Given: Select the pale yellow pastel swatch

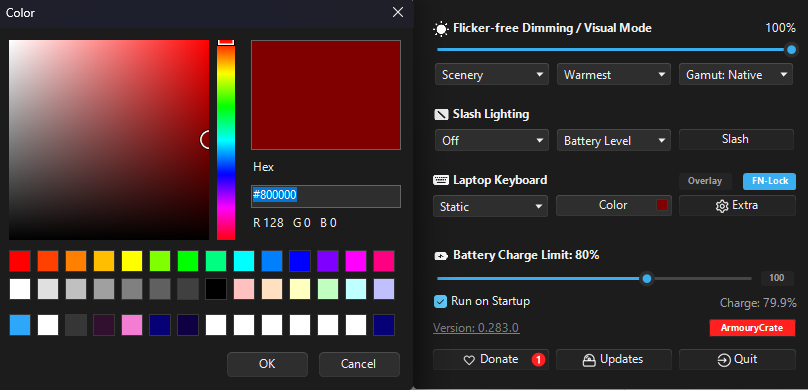Looking at the screenshot, I should pyautogui.click(x=300, y=289).
